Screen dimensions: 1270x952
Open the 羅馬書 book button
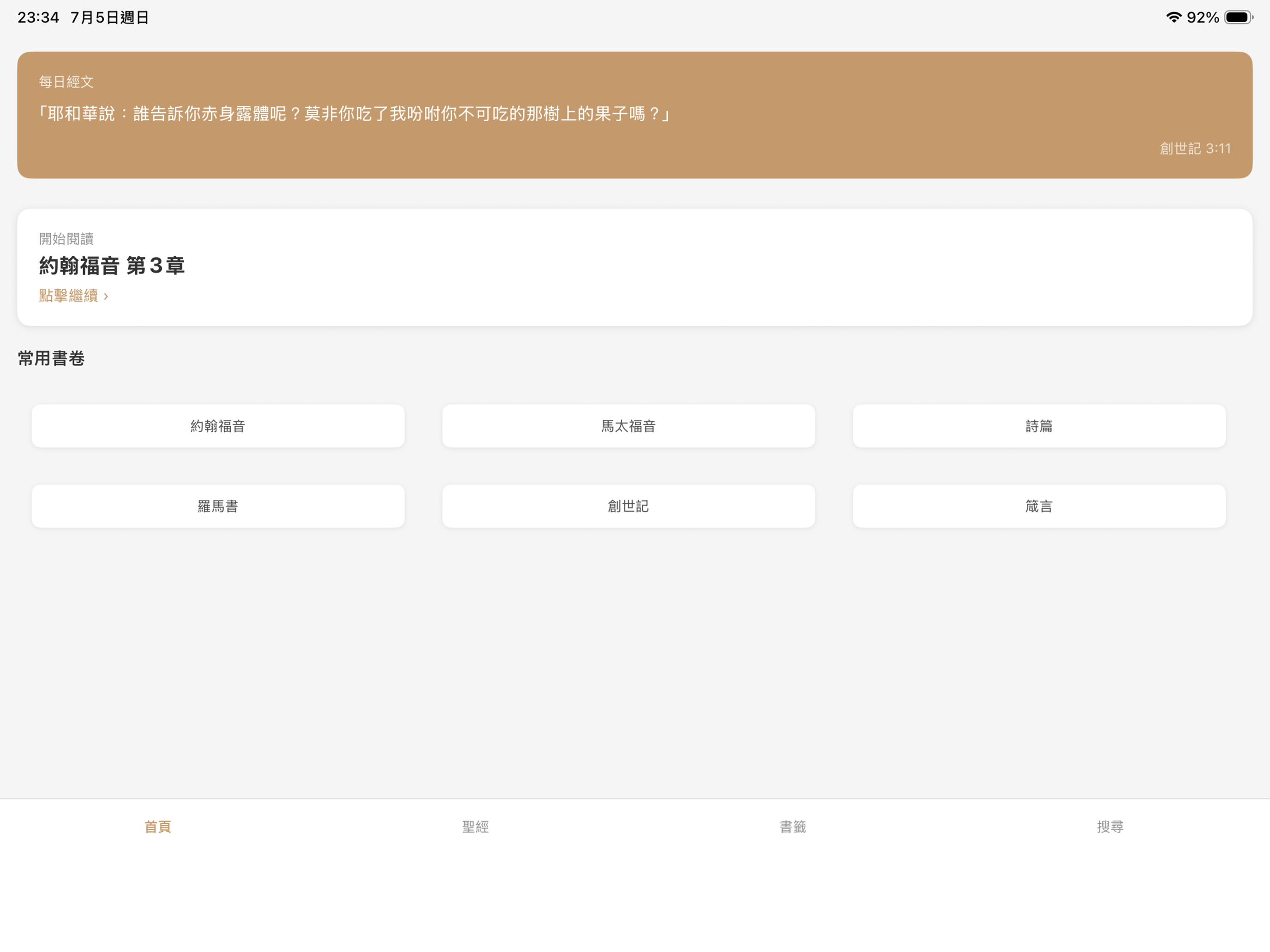pos(218,506)
